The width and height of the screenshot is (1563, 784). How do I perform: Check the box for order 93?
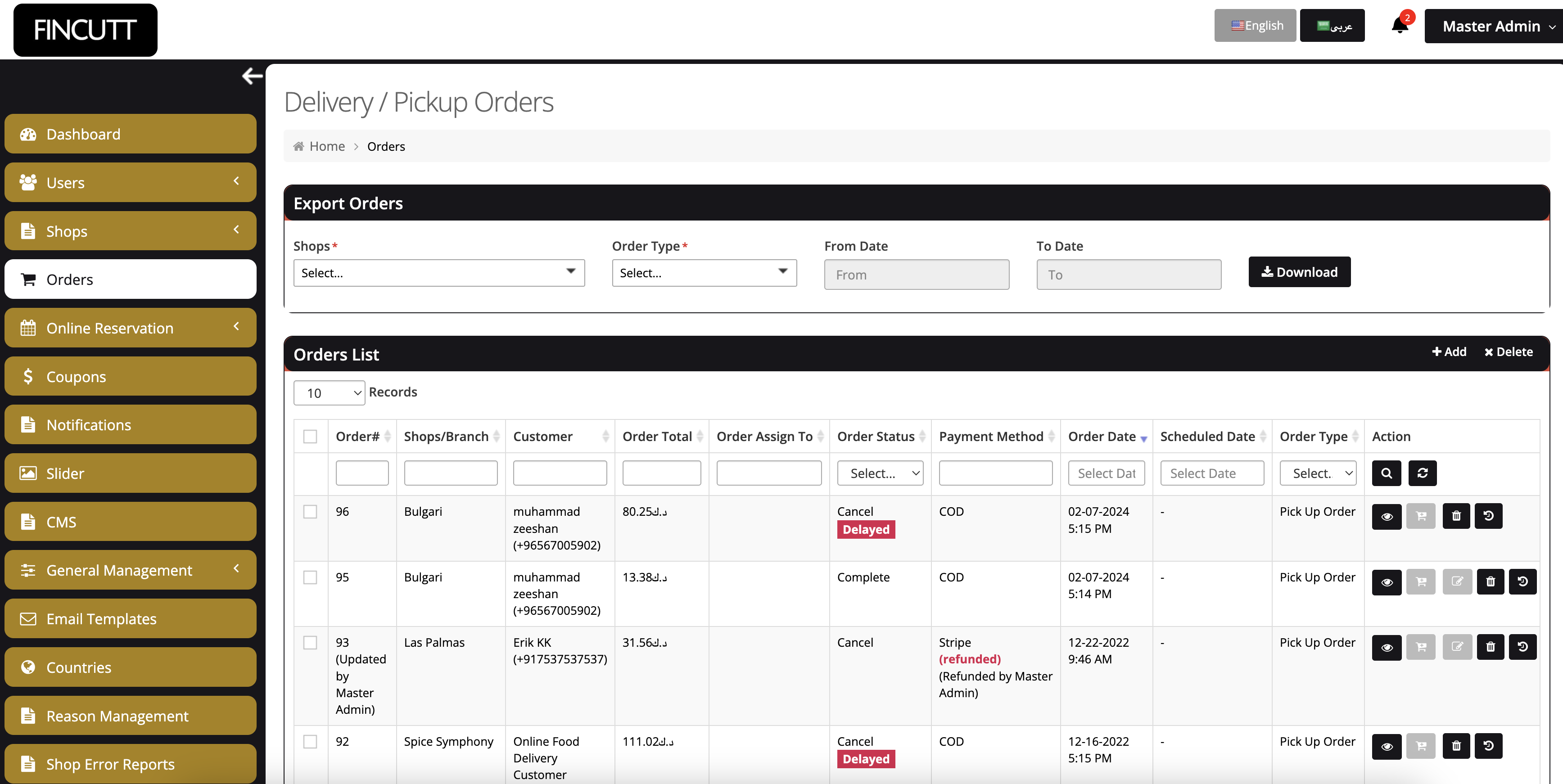(310, 643)
